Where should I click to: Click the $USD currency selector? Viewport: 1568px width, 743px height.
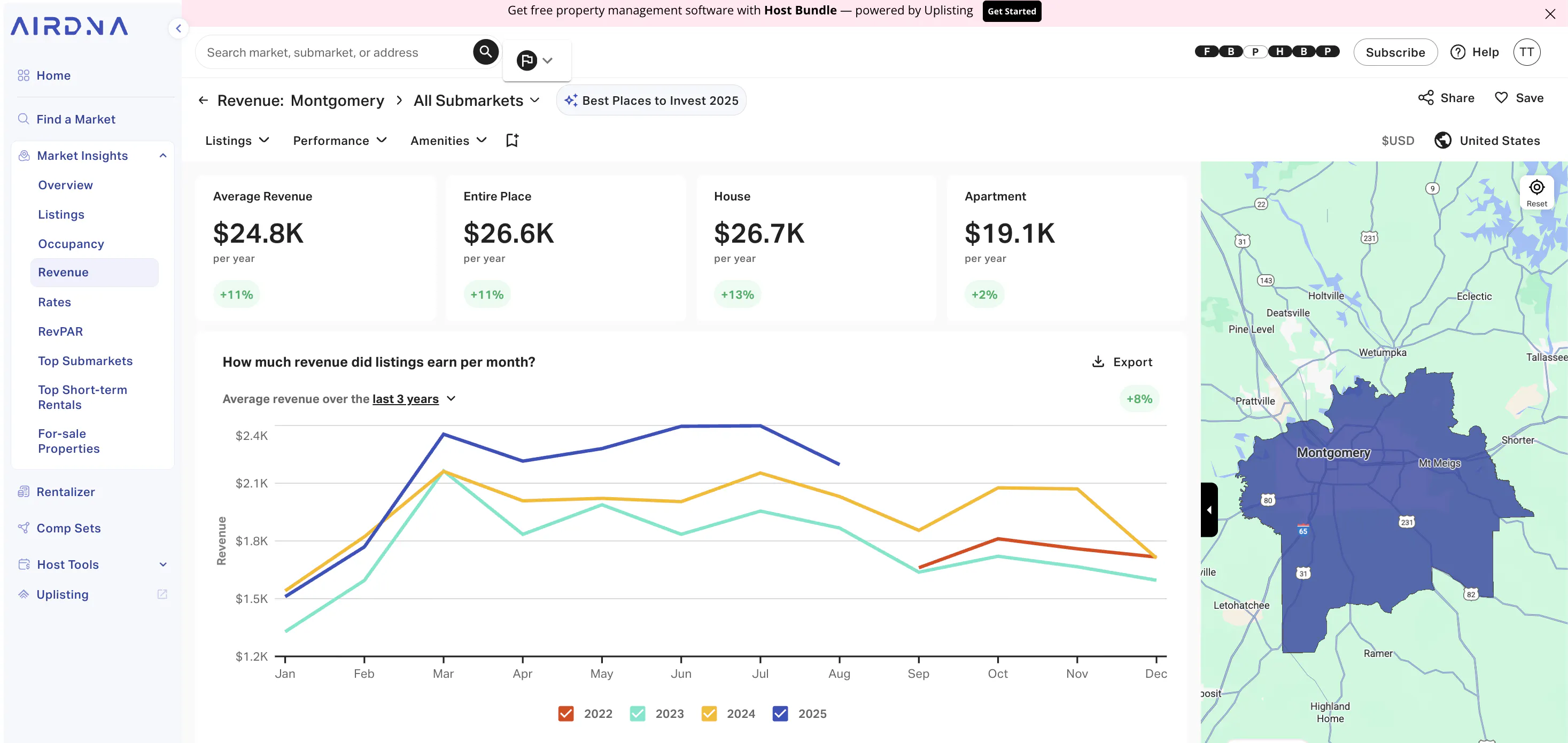pyautogui.click(x=1398, y=141)
